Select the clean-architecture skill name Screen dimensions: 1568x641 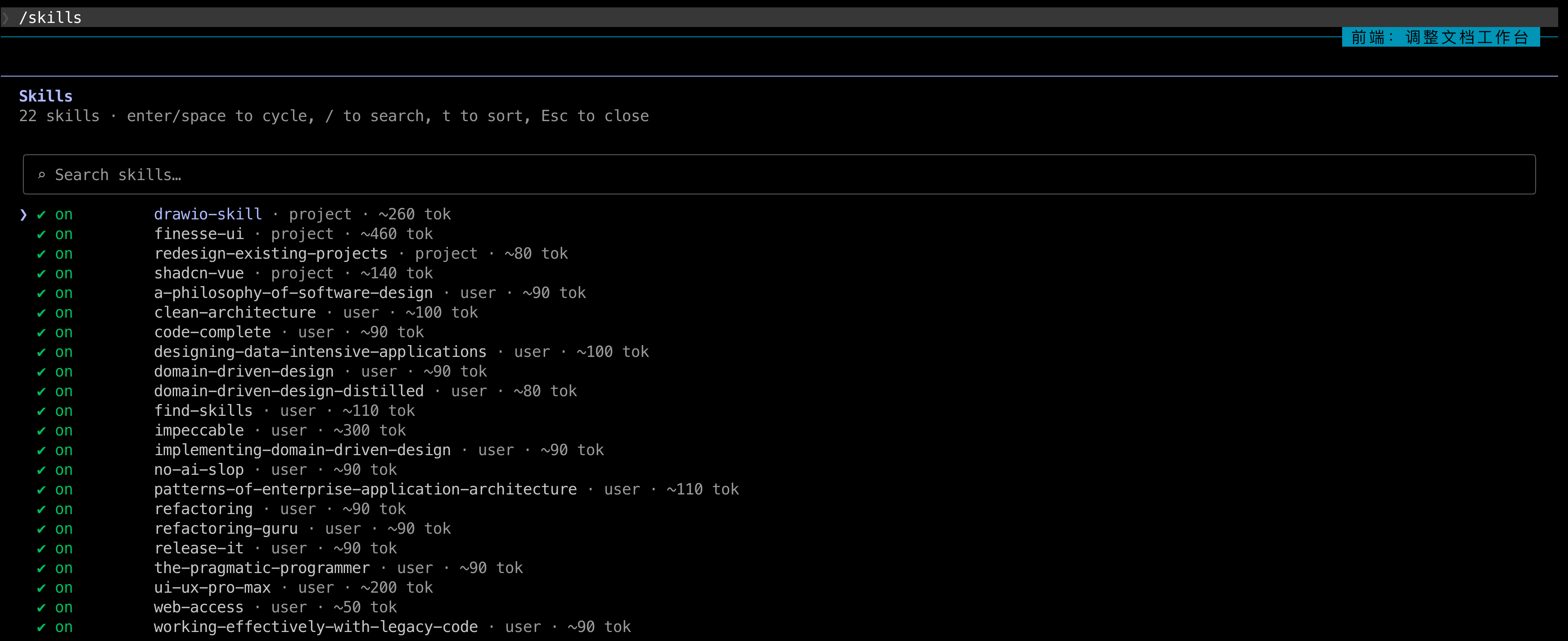pyautogui.click(x=235, y=313)
